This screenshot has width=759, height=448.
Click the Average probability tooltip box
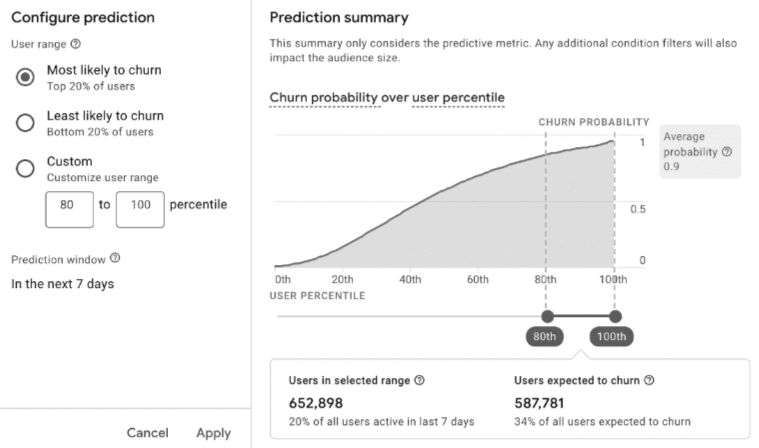pyautogui.click(x=700, y=151)
